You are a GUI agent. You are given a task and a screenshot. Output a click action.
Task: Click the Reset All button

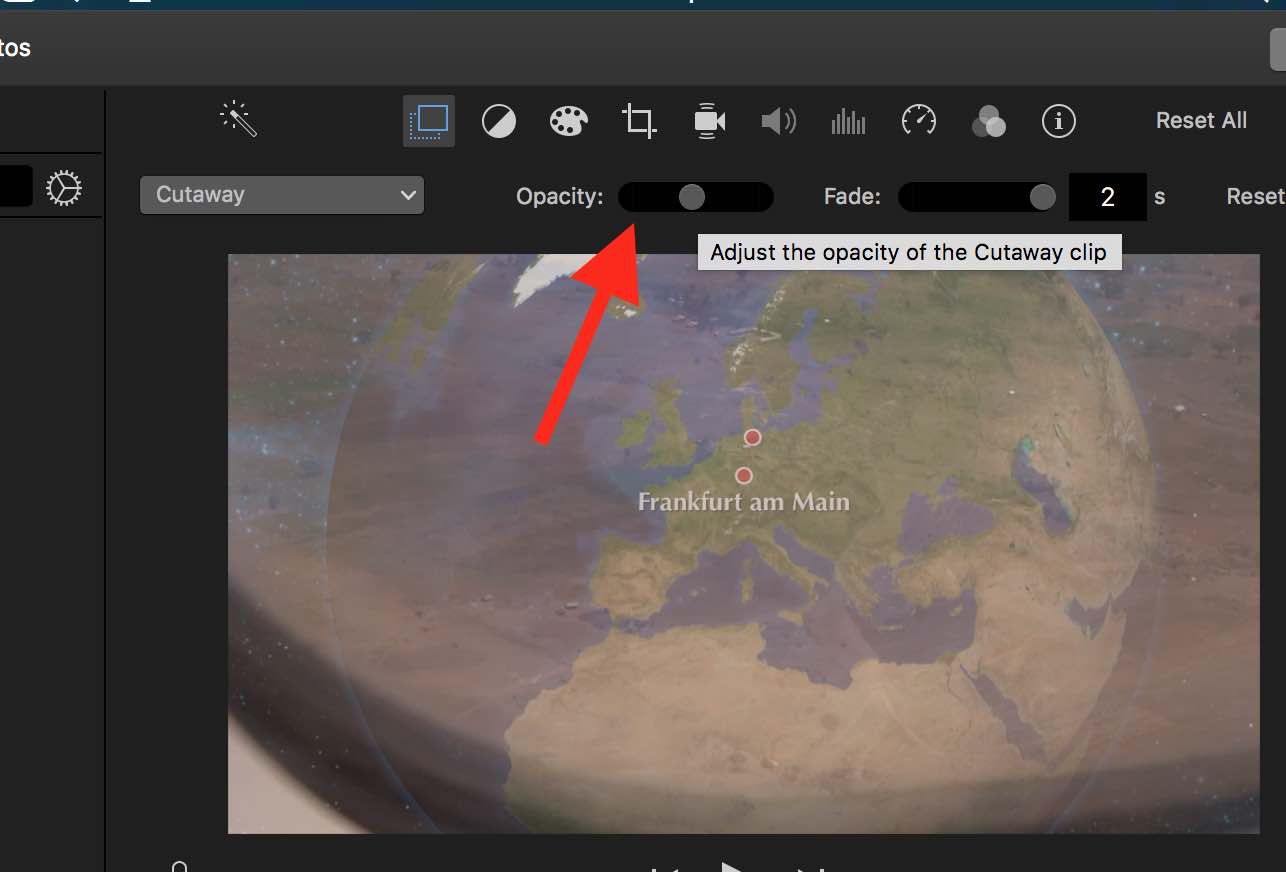1201,121
